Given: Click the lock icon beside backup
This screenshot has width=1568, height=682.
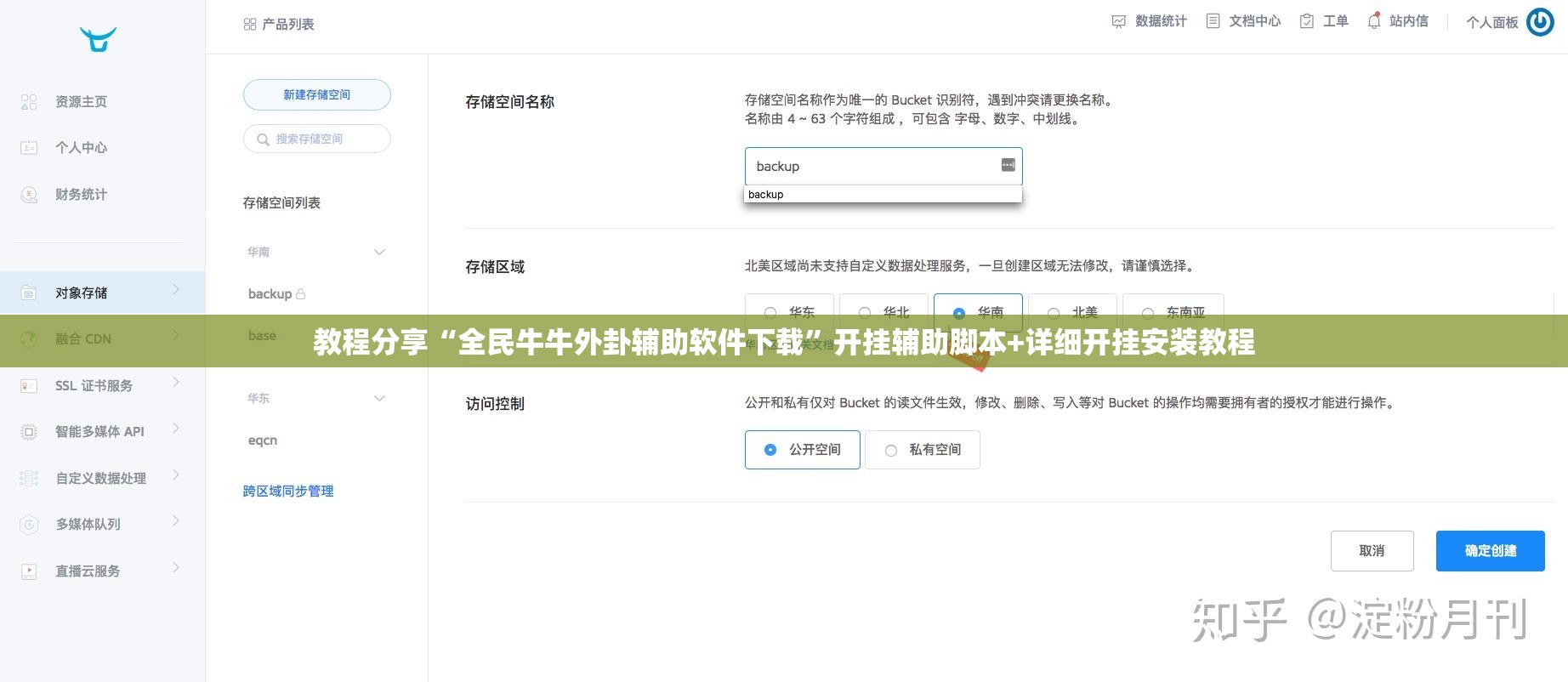Looking at the screenshot, I should coord(300,294).
